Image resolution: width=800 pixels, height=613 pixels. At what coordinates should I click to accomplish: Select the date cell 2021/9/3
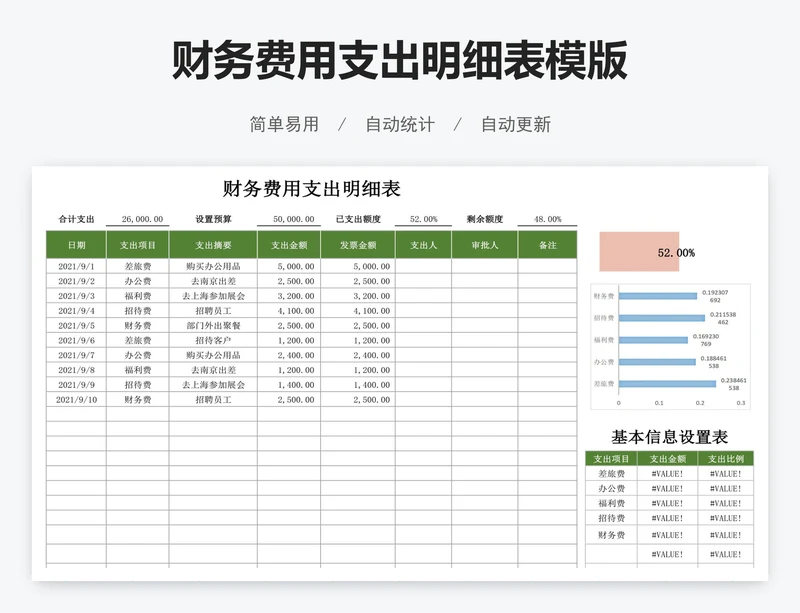coord(77,296)
